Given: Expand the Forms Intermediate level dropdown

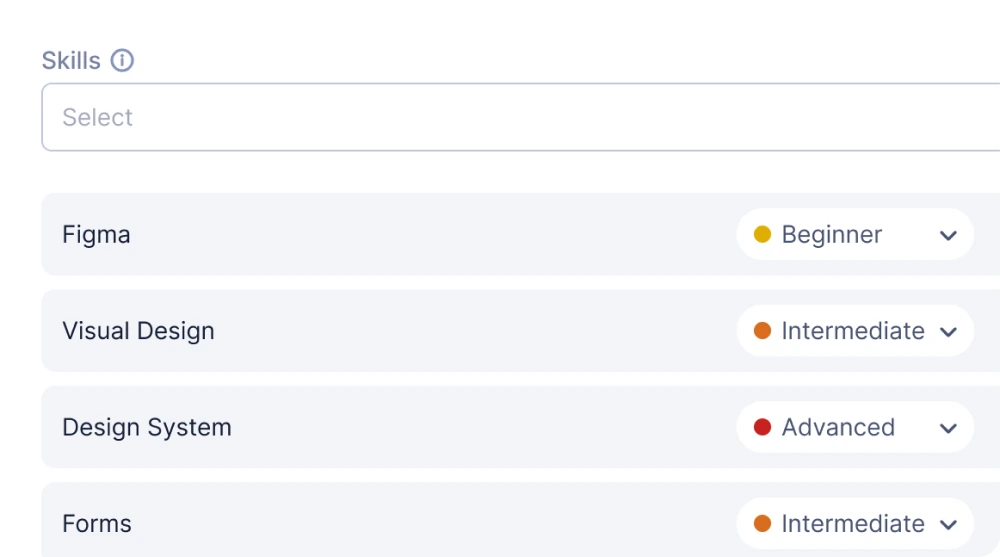Looking at the screenshot, I should 854,523.
